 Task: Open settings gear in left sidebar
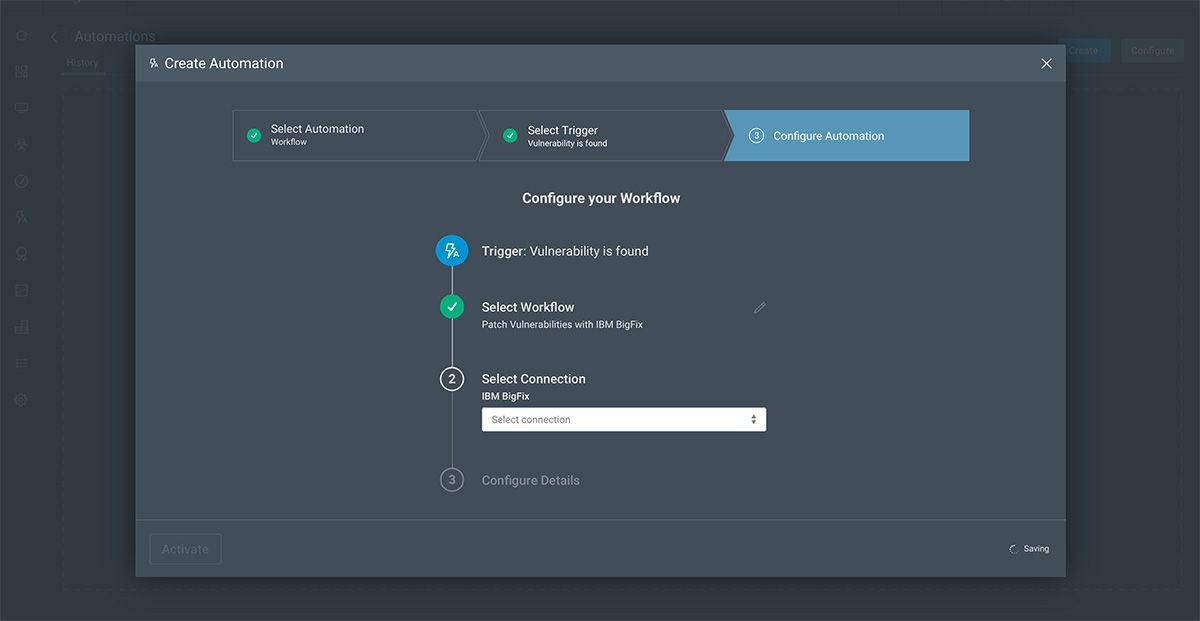pos(21,399)
